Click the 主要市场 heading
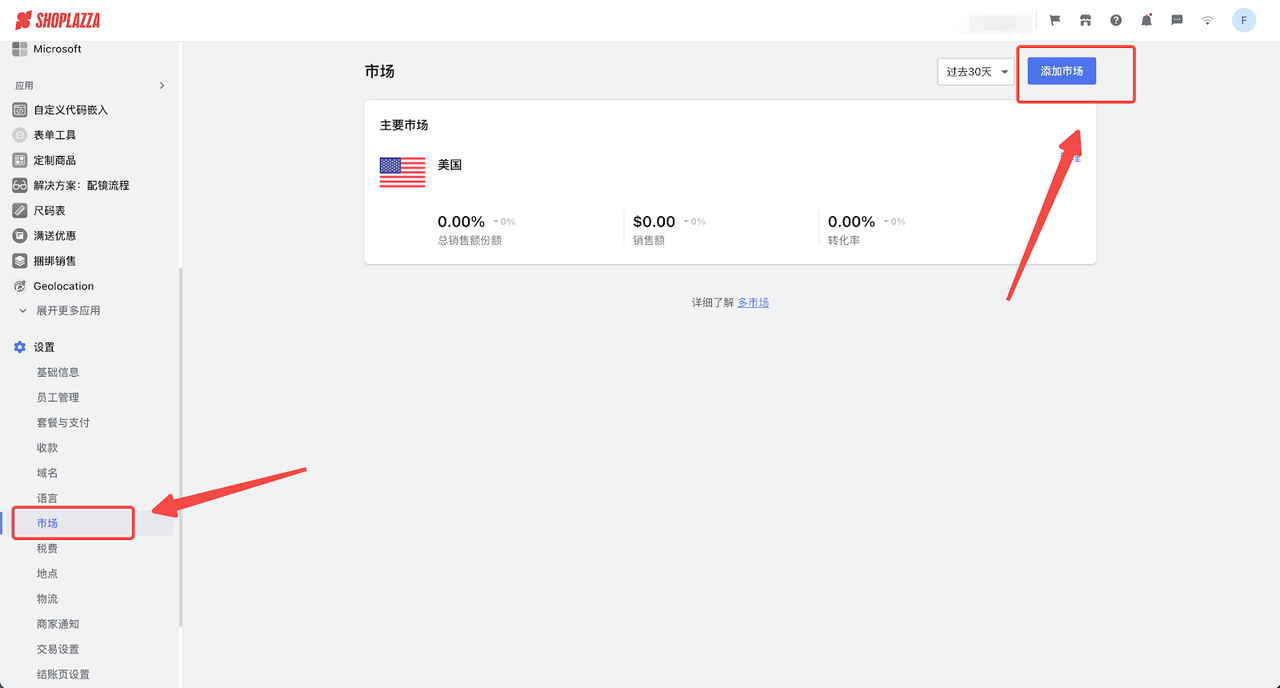The image size is (1280, 688). tap(404, 125)
